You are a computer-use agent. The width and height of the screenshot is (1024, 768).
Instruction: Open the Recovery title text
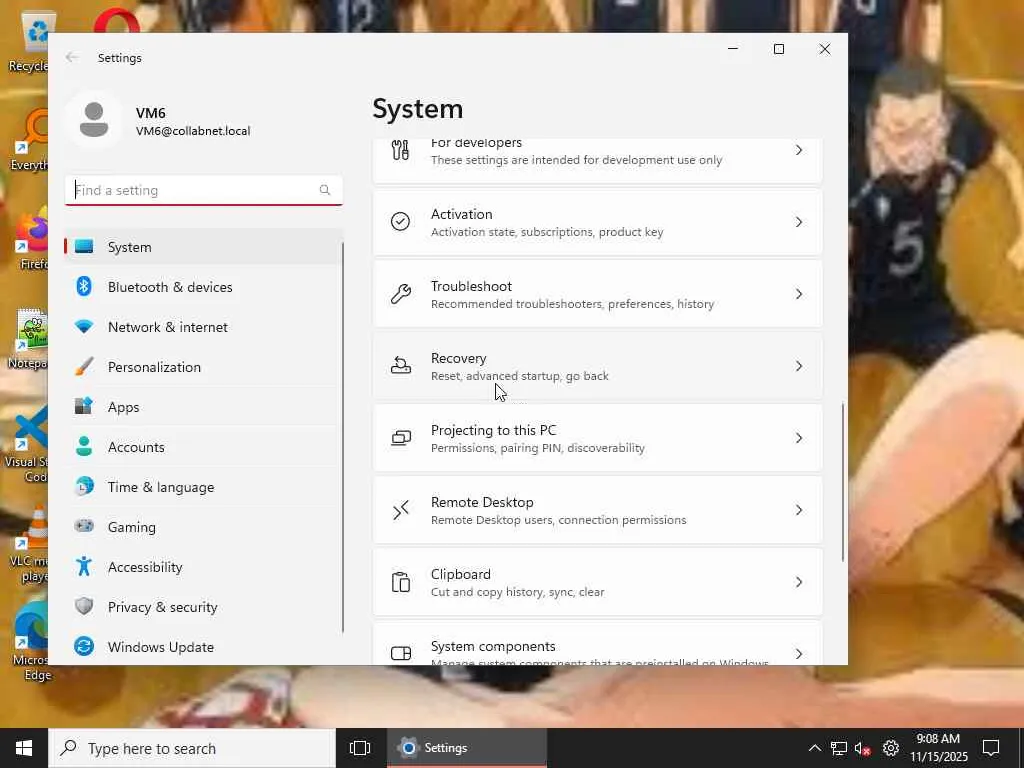click(458, 358)
